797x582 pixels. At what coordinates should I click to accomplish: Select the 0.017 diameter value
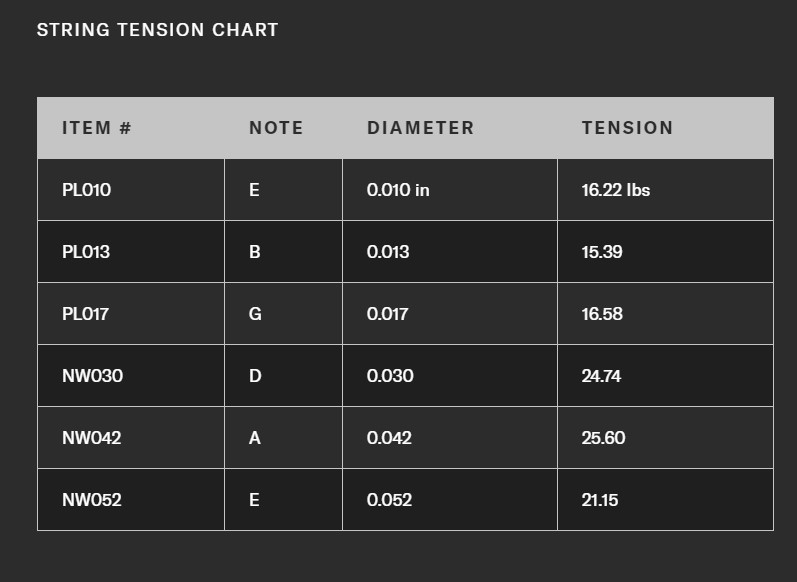[388, 314]
